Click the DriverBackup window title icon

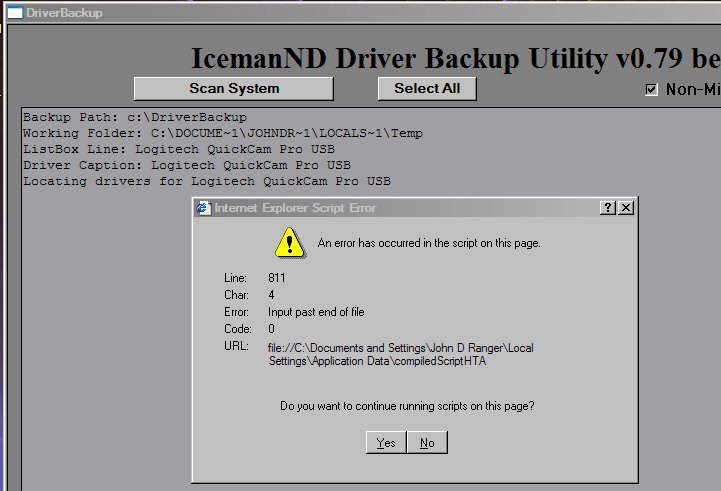(x=14, y=12)
